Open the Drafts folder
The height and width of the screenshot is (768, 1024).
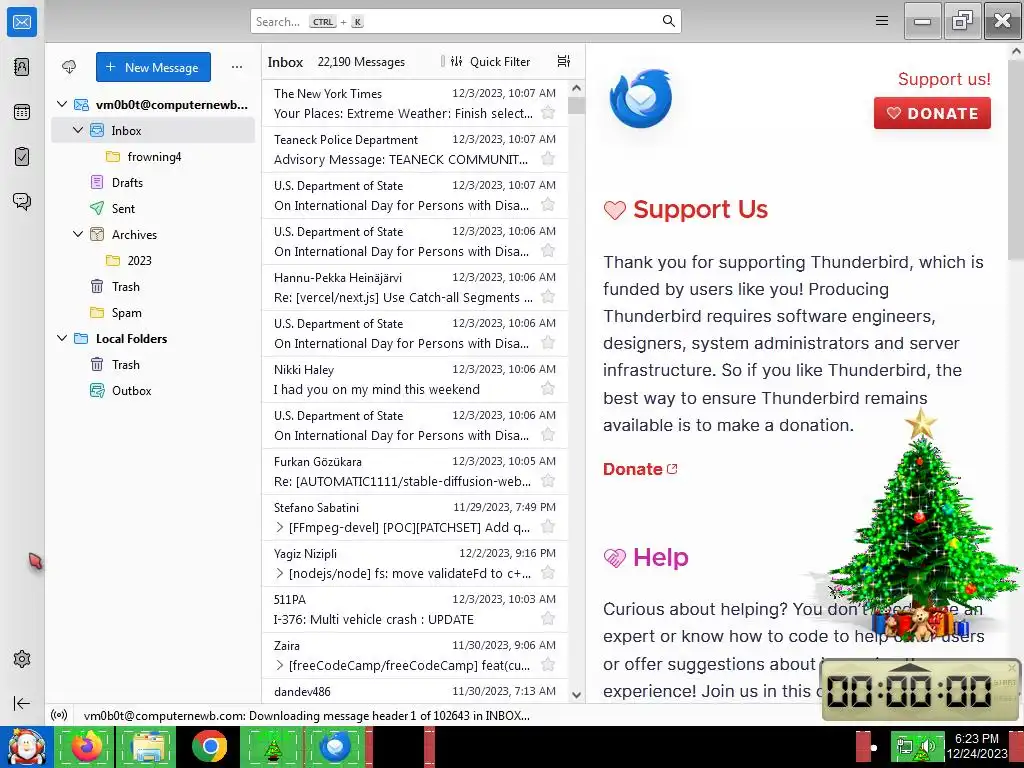(x=153, y=182)
